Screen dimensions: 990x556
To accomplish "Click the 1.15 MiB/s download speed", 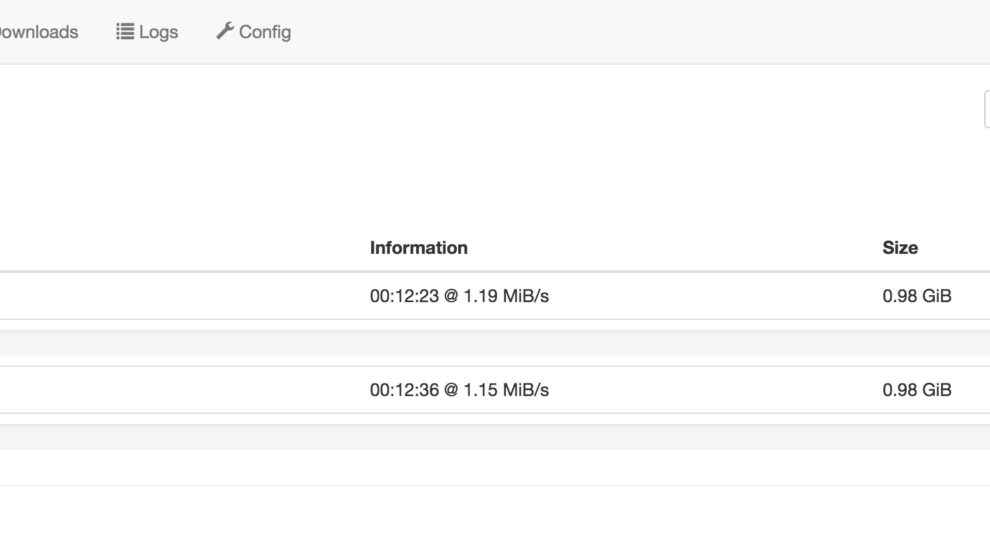I will coord(505,390).
